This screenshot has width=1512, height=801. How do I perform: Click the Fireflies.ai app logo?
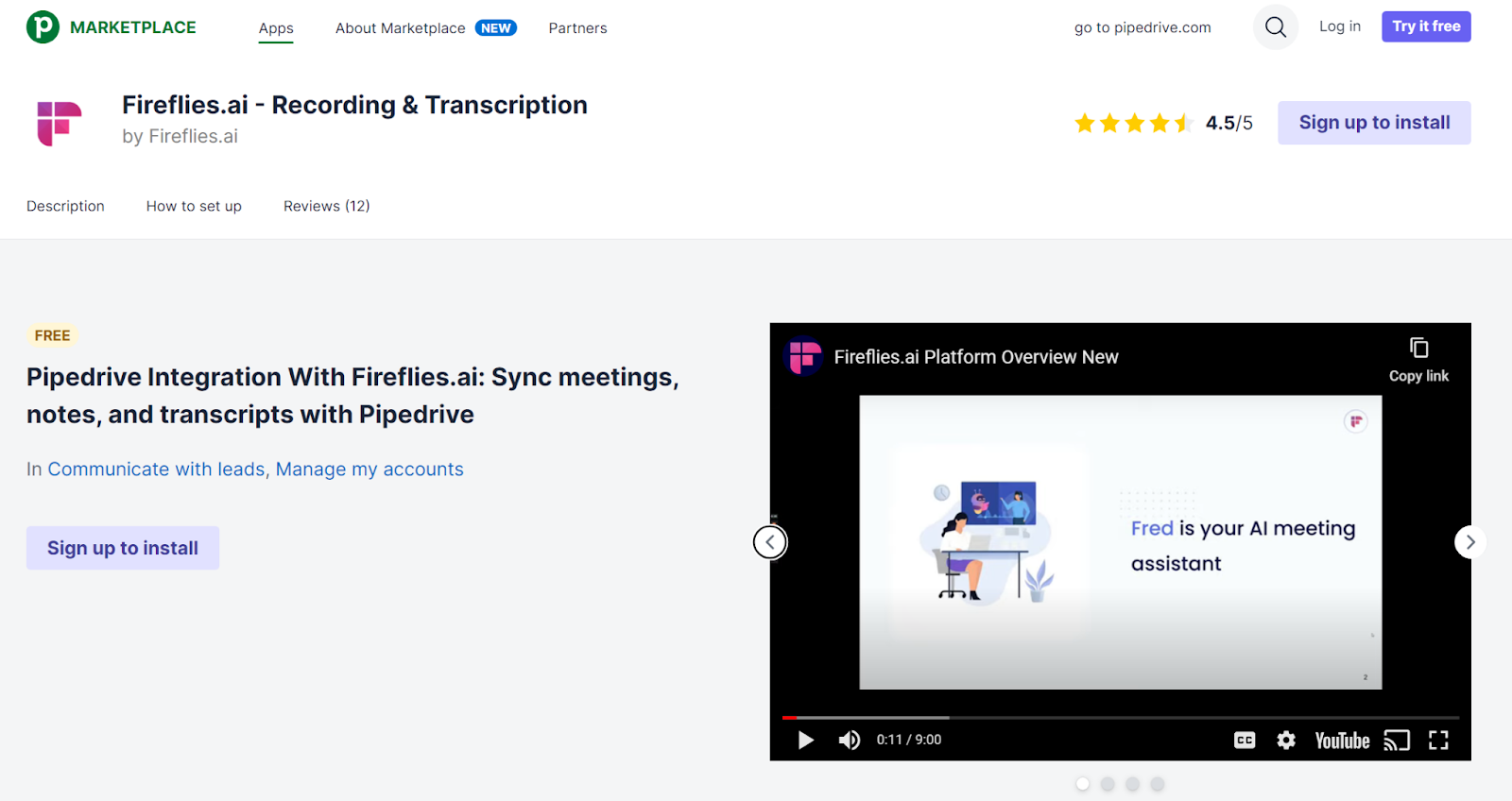(x=60, y=123)
